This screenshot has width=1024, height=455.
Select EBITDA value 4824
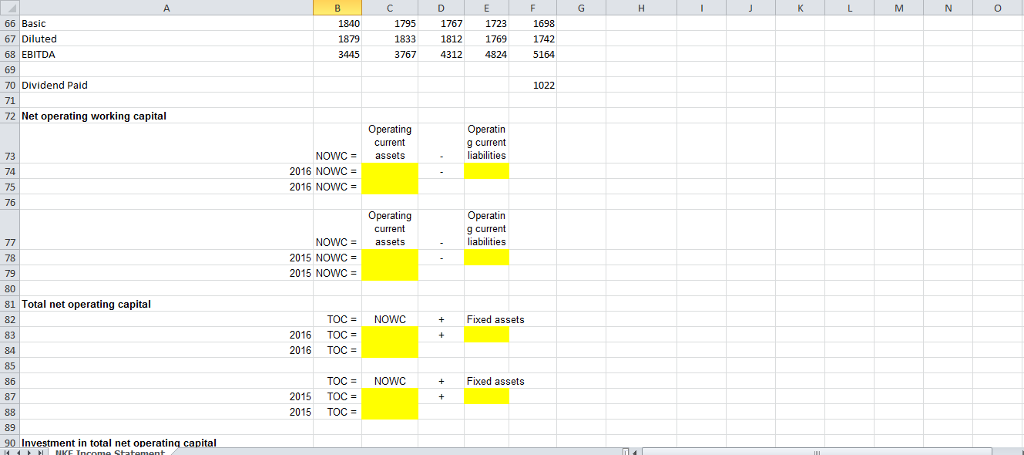487,55
